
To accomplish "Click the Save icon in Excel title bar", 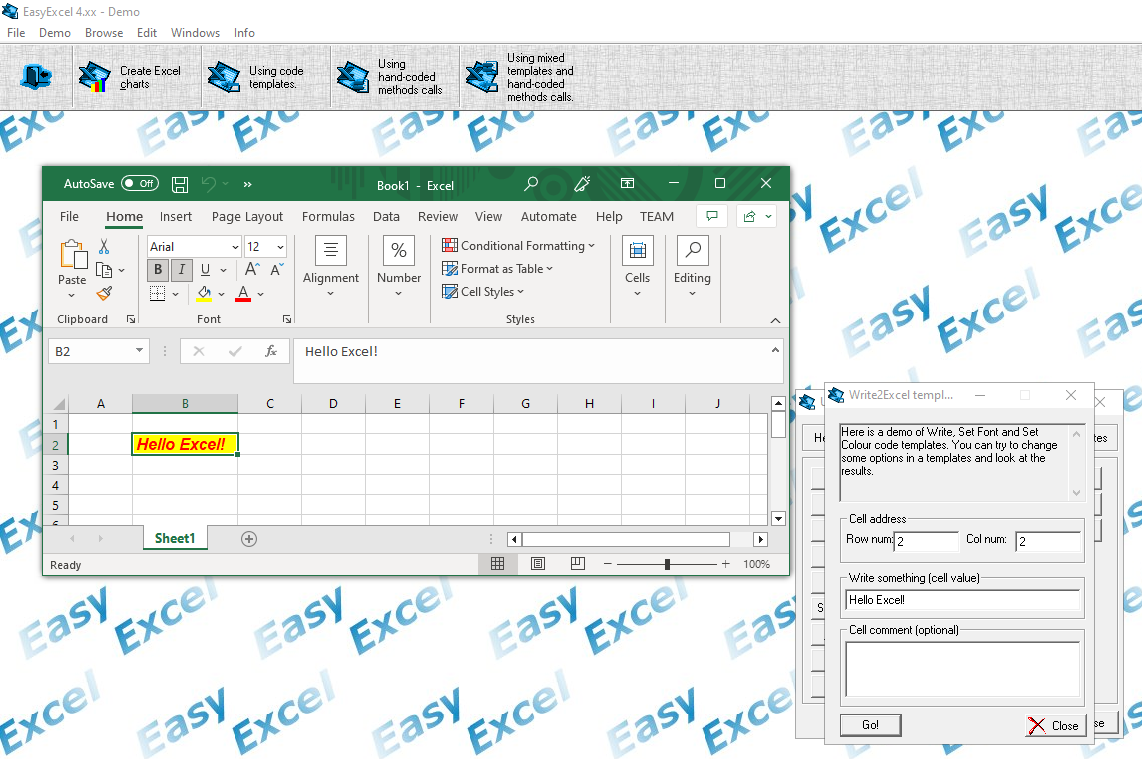I will [x=180, y=184].
